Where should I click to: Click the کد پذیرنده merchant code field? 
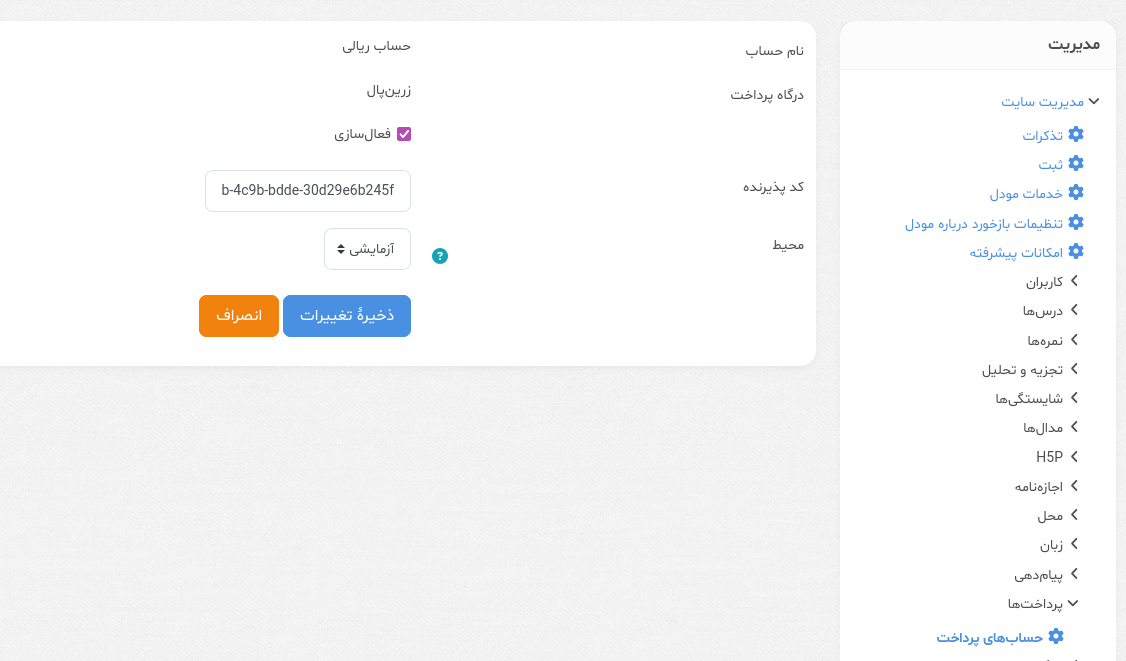pos(308,191)
